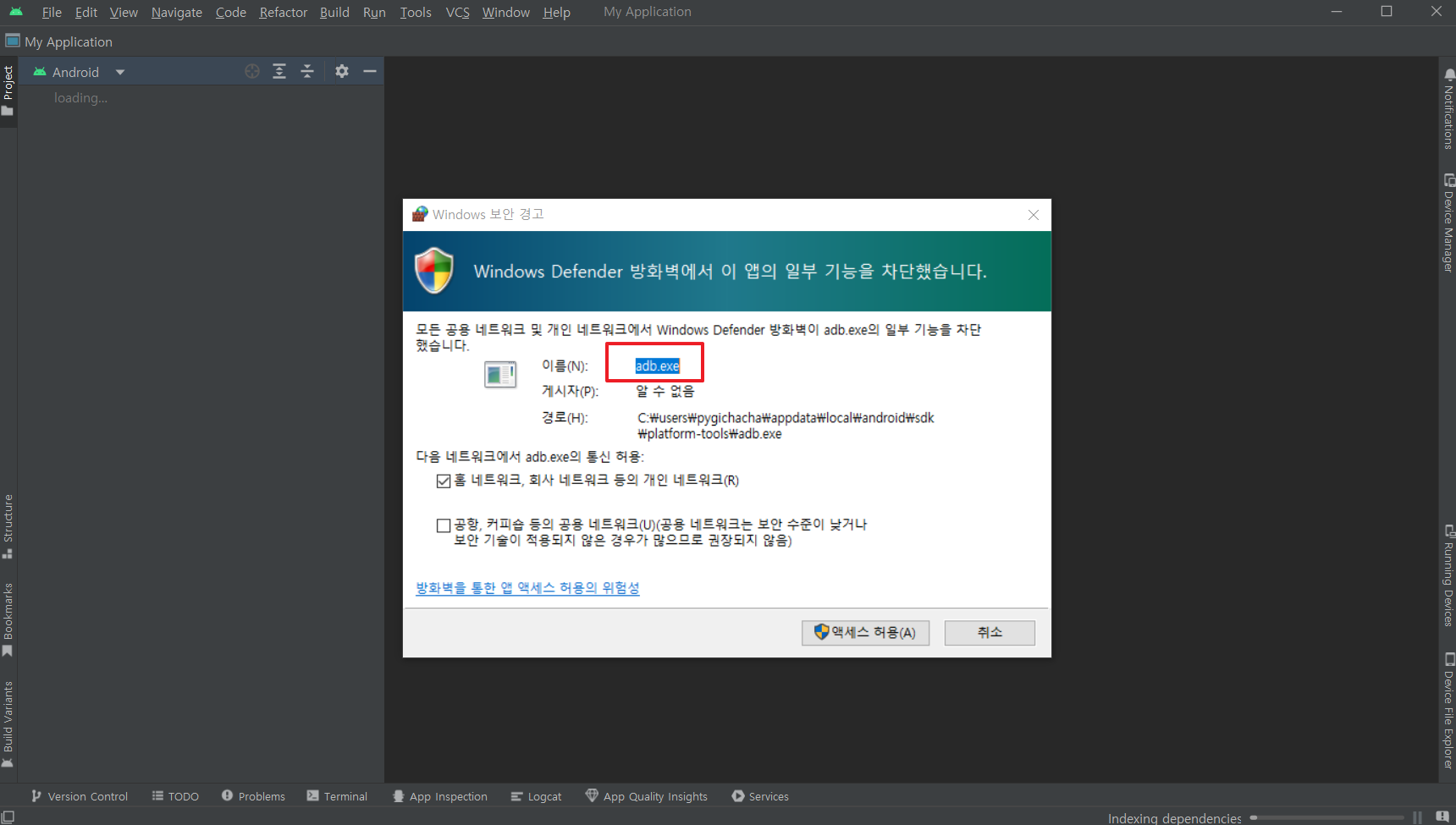This screenshot has height=825, width=1456.
Task: Click Indexing dependencies status text
Action: (1174, 818)
